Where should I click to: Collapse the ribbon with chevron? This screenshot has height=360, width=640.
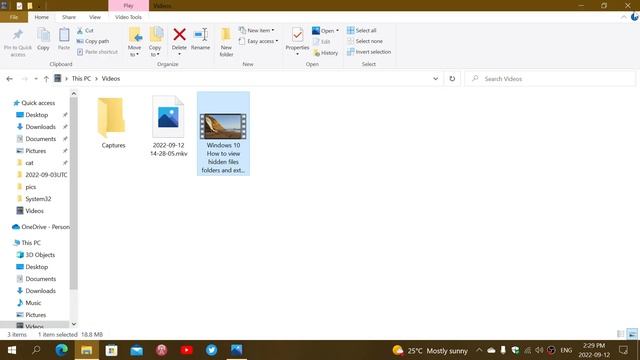(x=624, y=17)
